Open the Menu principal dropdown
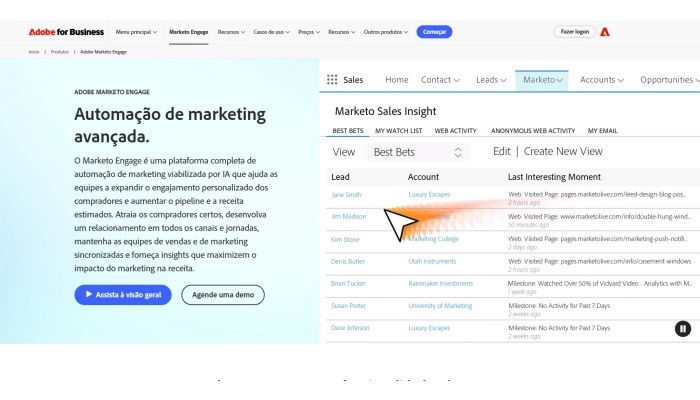This screenshot has width=700, height=400. point(136,32)
